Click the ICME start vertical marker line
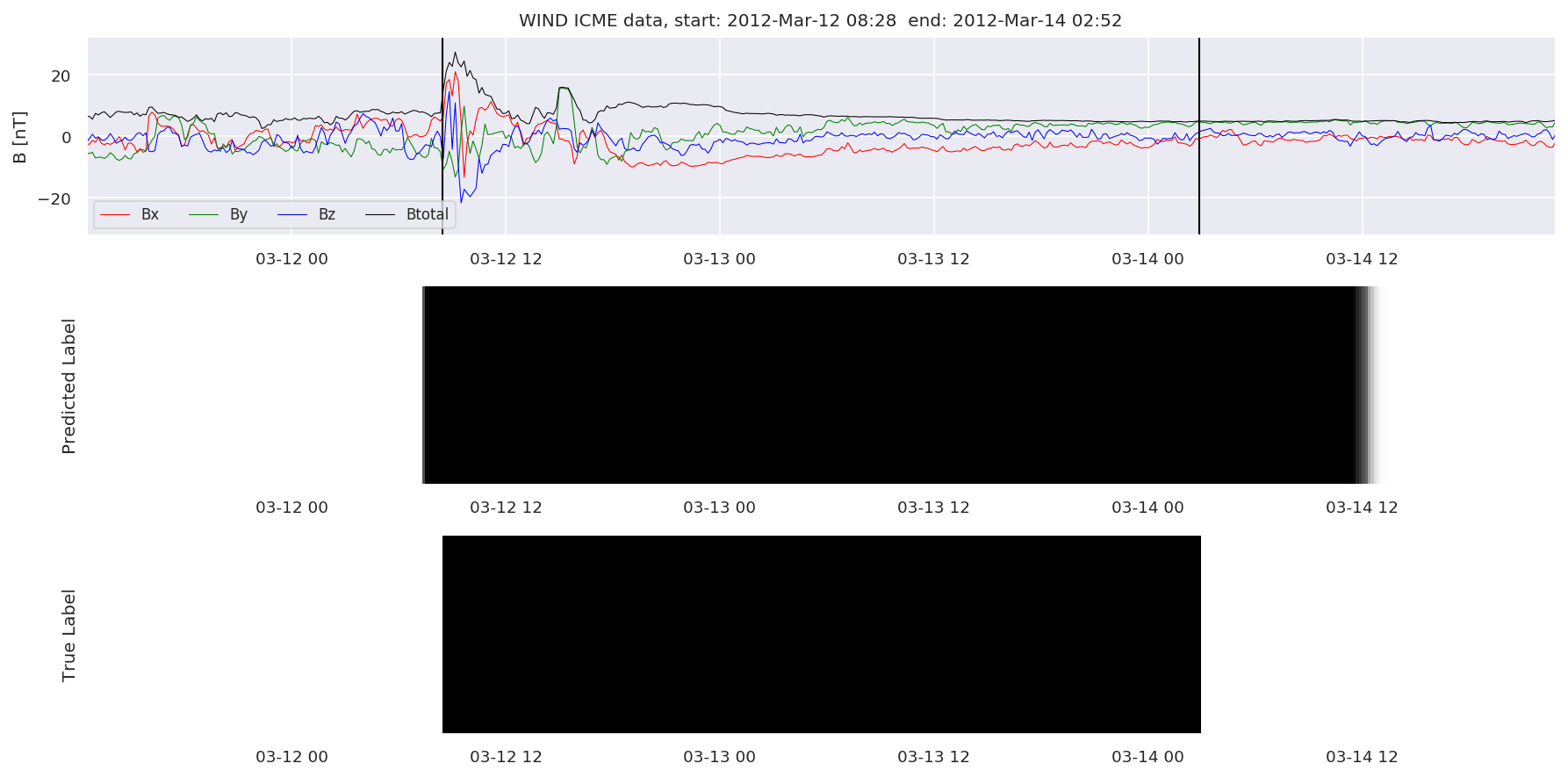1568x778 pixels. coord(442,136)
